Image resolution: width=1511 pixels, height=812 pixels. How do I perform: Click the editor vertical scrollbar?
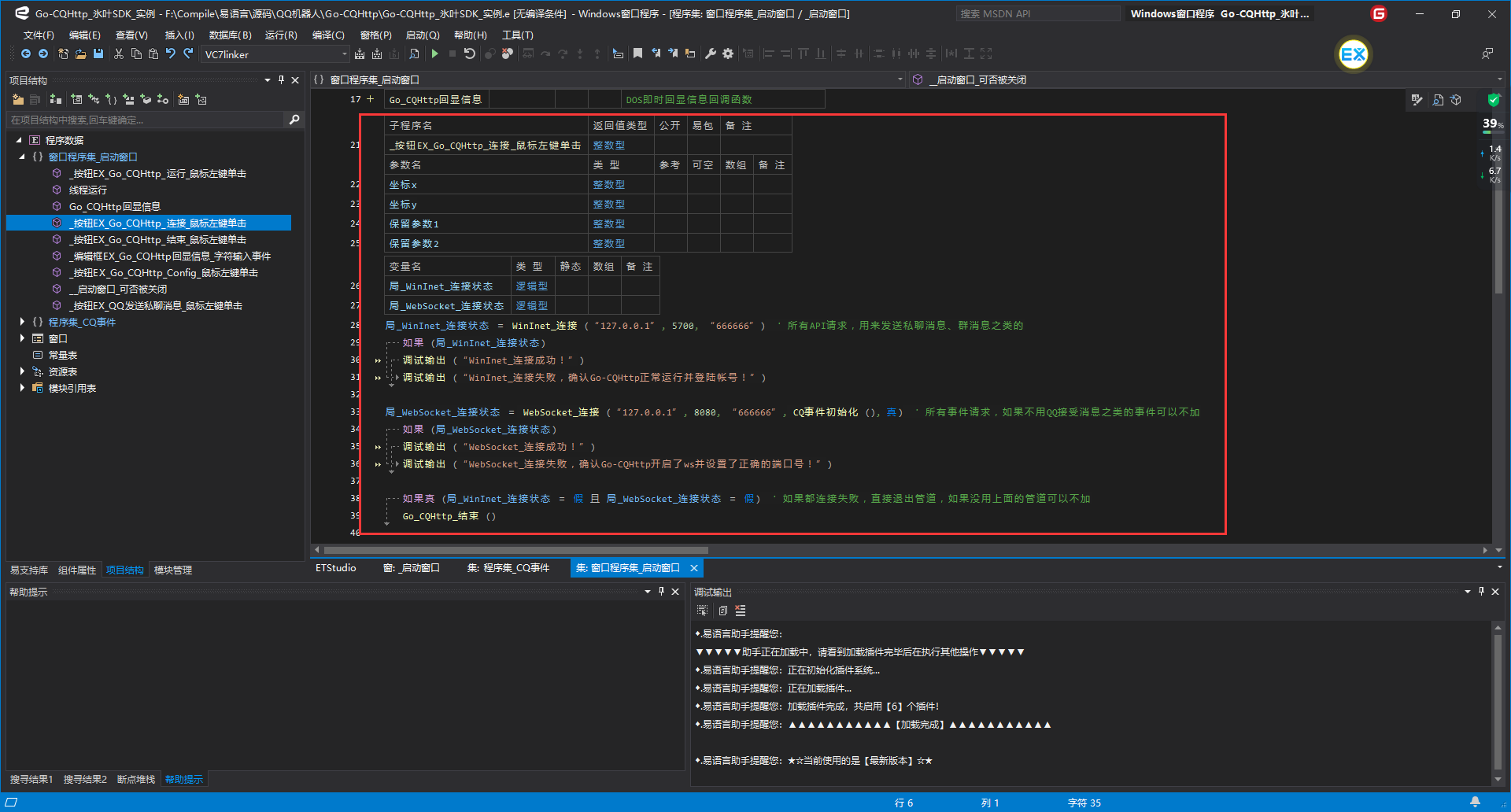(1498, 205)
